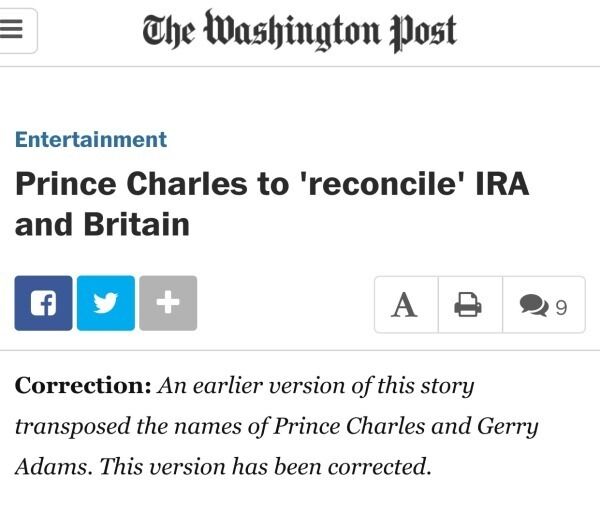Click The Washington Post logo
Screen dimensions: 600x514
click(299, 31)
